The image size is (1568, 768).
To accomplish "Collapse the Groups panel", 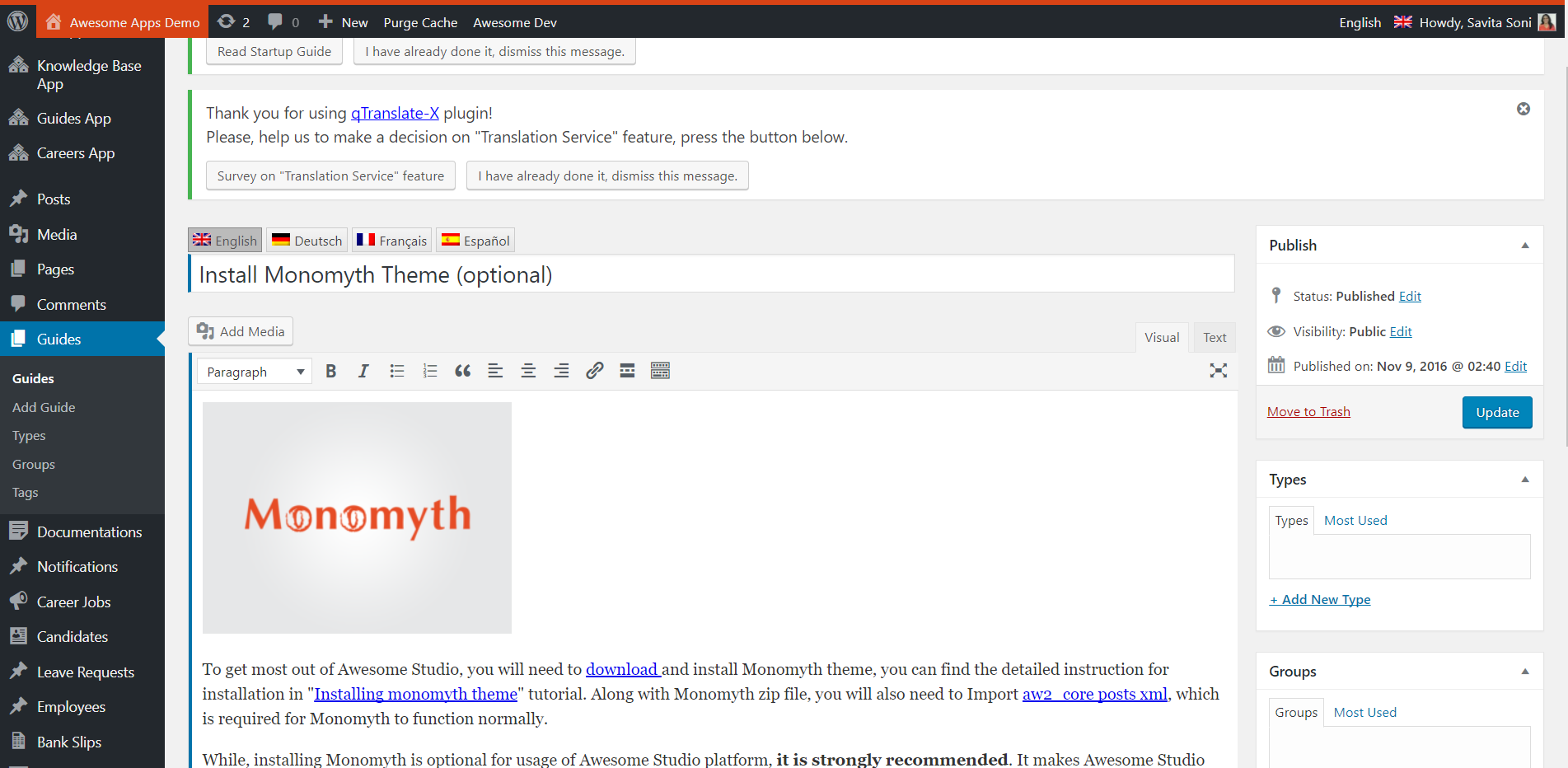I will [1525, 672].
